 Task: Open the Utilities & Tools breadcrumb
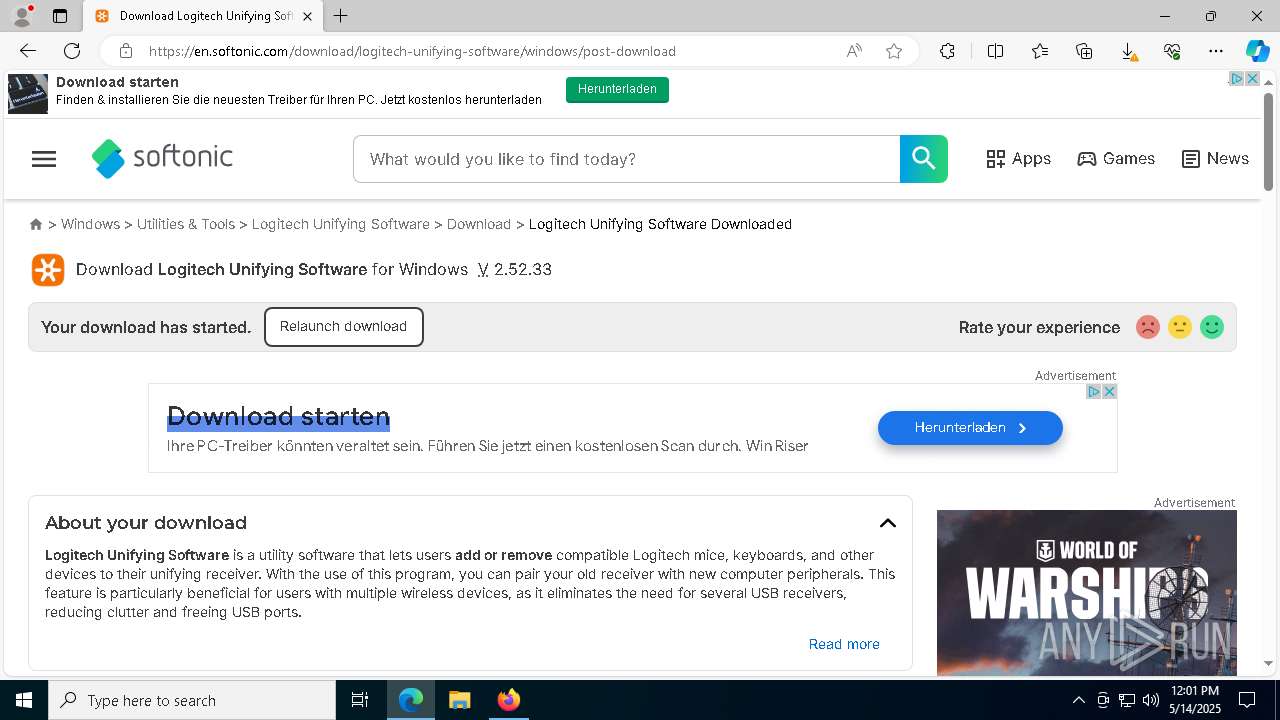(186, 224)
